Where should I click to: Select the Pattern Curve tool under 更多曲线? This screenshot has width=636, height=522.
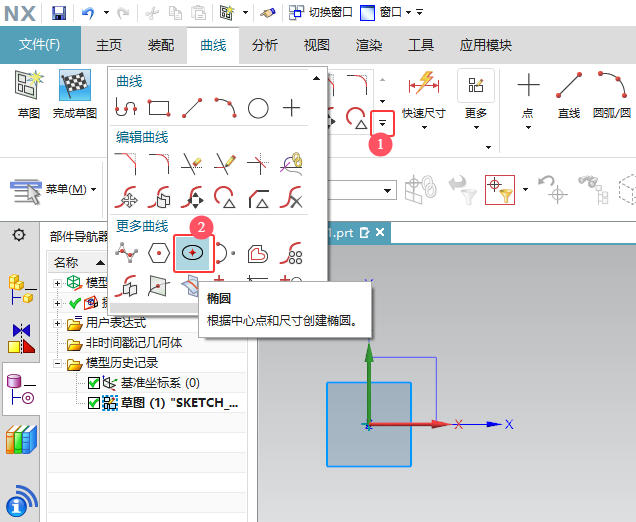[291, 253]
